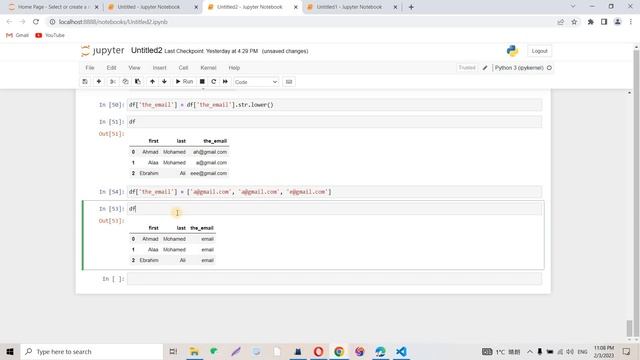This screenshot has height=360, width=640.
Task: Click the kernel idle circle indicator
Action: (549, 68)
